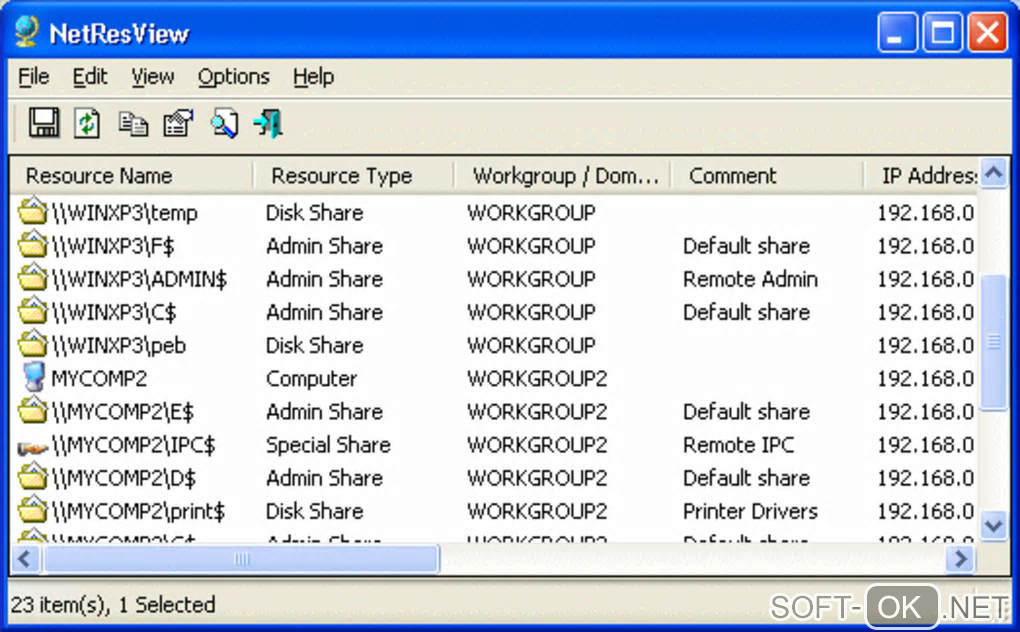Select the \\WINXP3\C$ resource name
This screenshot has width=1020, height=632.
[114, 312]
